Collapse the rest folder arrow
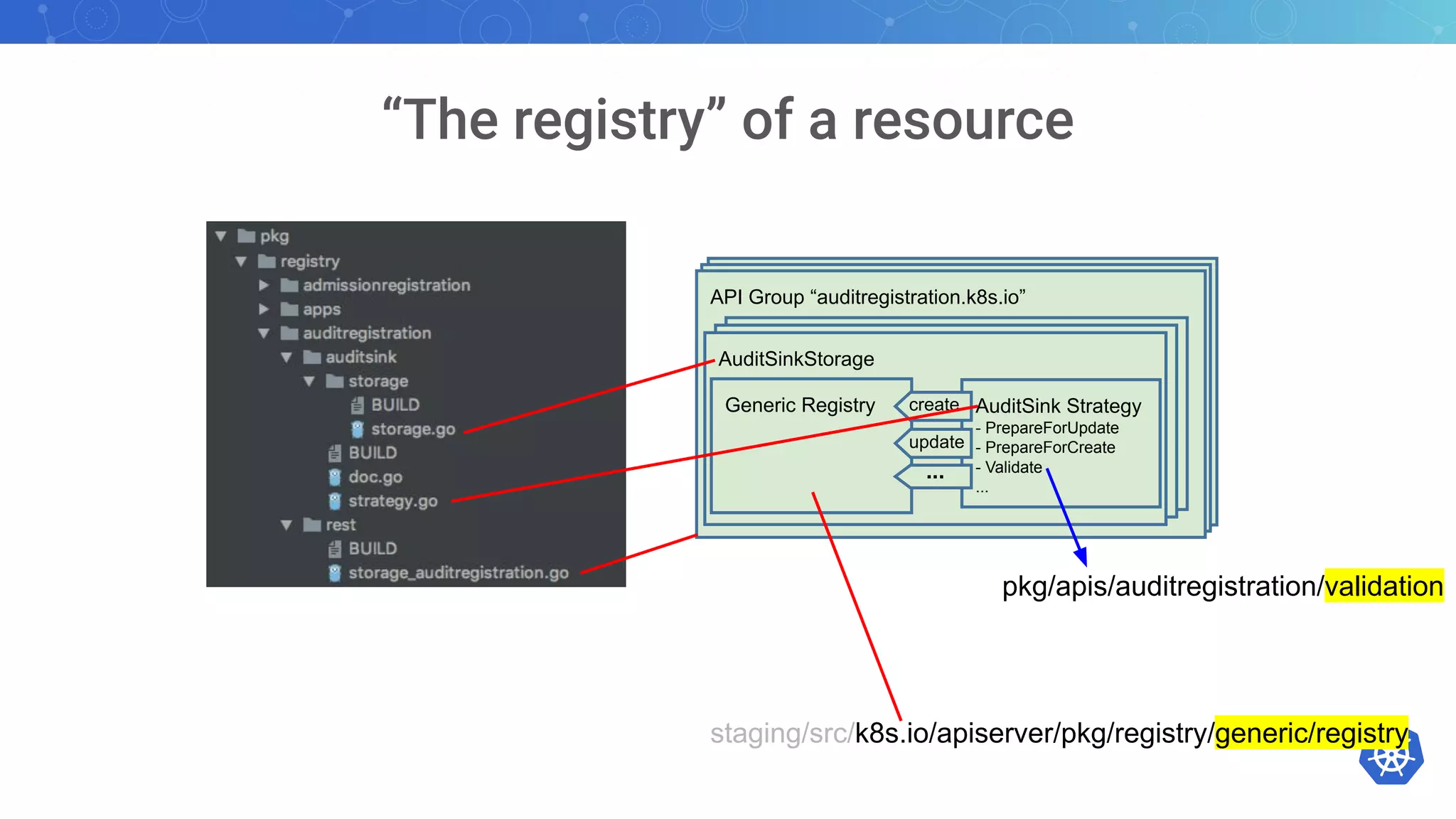The height and width of the screenshot is (819, 1456). click(x=287, y=525)
